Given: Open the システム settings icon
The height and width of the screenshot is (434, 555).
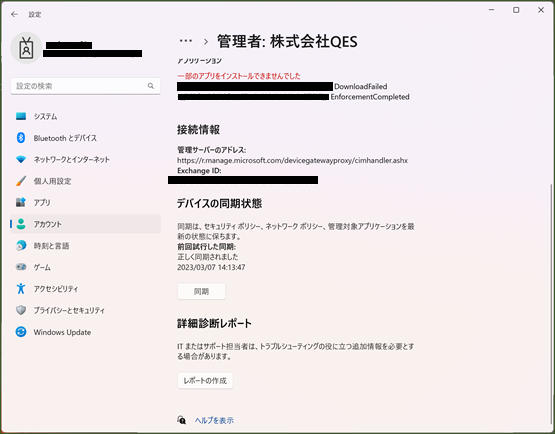Looking at the screenshot, I should [x=21, y=116].
